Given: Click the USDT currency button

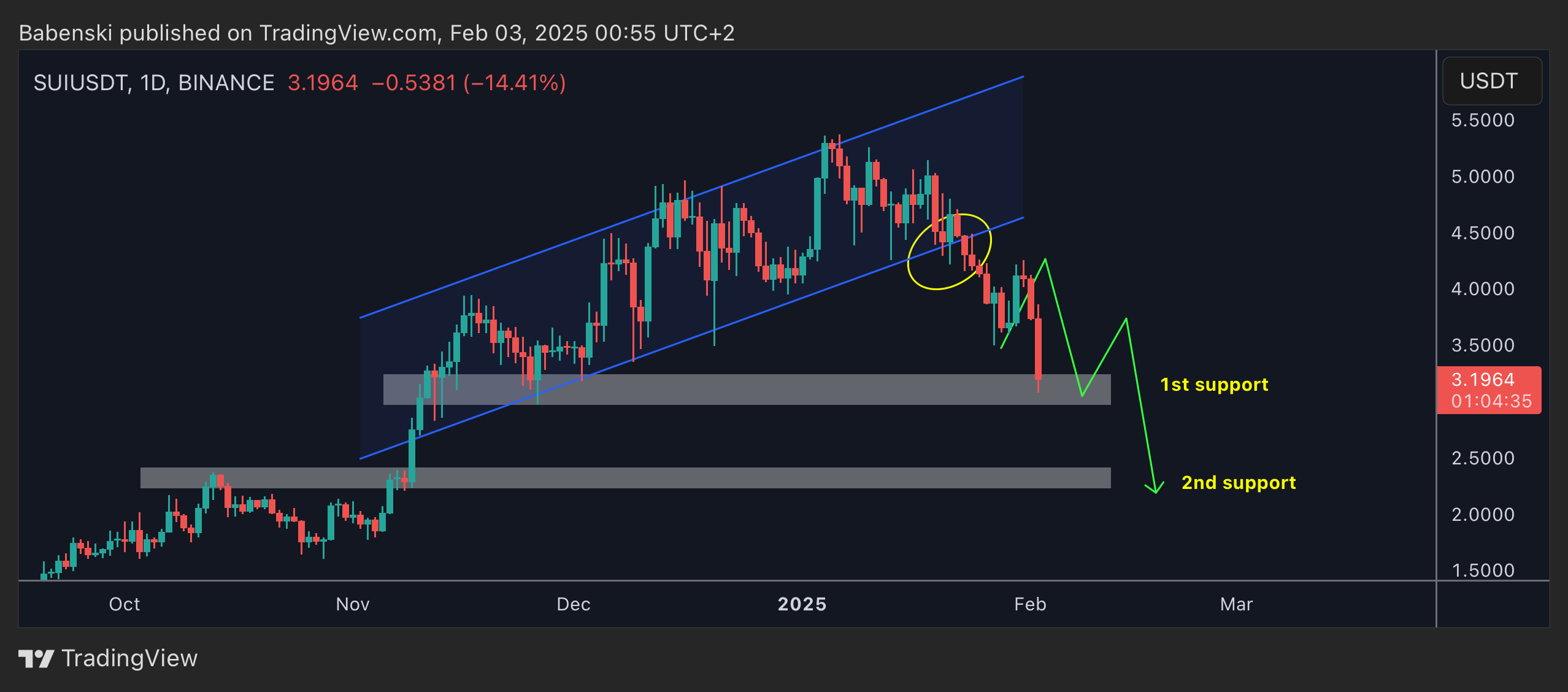Looking at the screenshot, I should click(1491, 81).
